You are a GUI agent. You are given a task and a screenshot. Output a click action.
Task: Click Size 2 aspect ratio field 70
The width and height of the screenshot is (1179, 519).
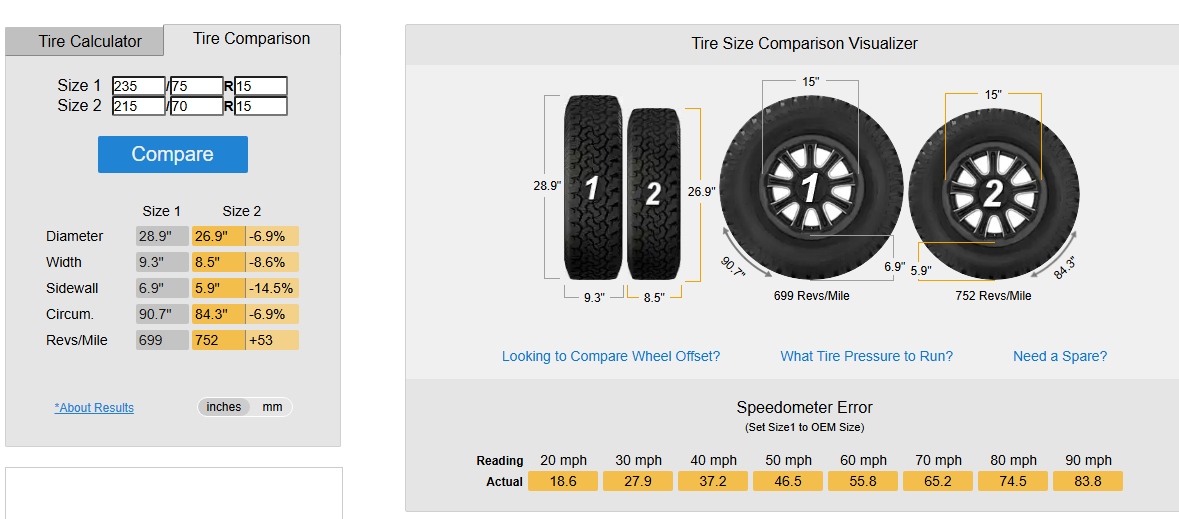point(196,106)
